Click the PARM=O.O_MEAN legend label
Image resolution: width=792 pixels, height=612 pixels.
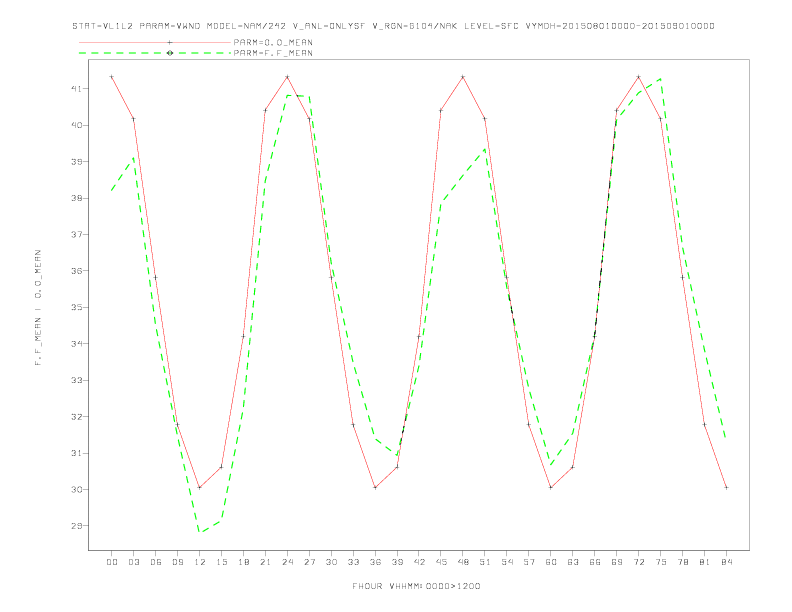coord(273,42)
